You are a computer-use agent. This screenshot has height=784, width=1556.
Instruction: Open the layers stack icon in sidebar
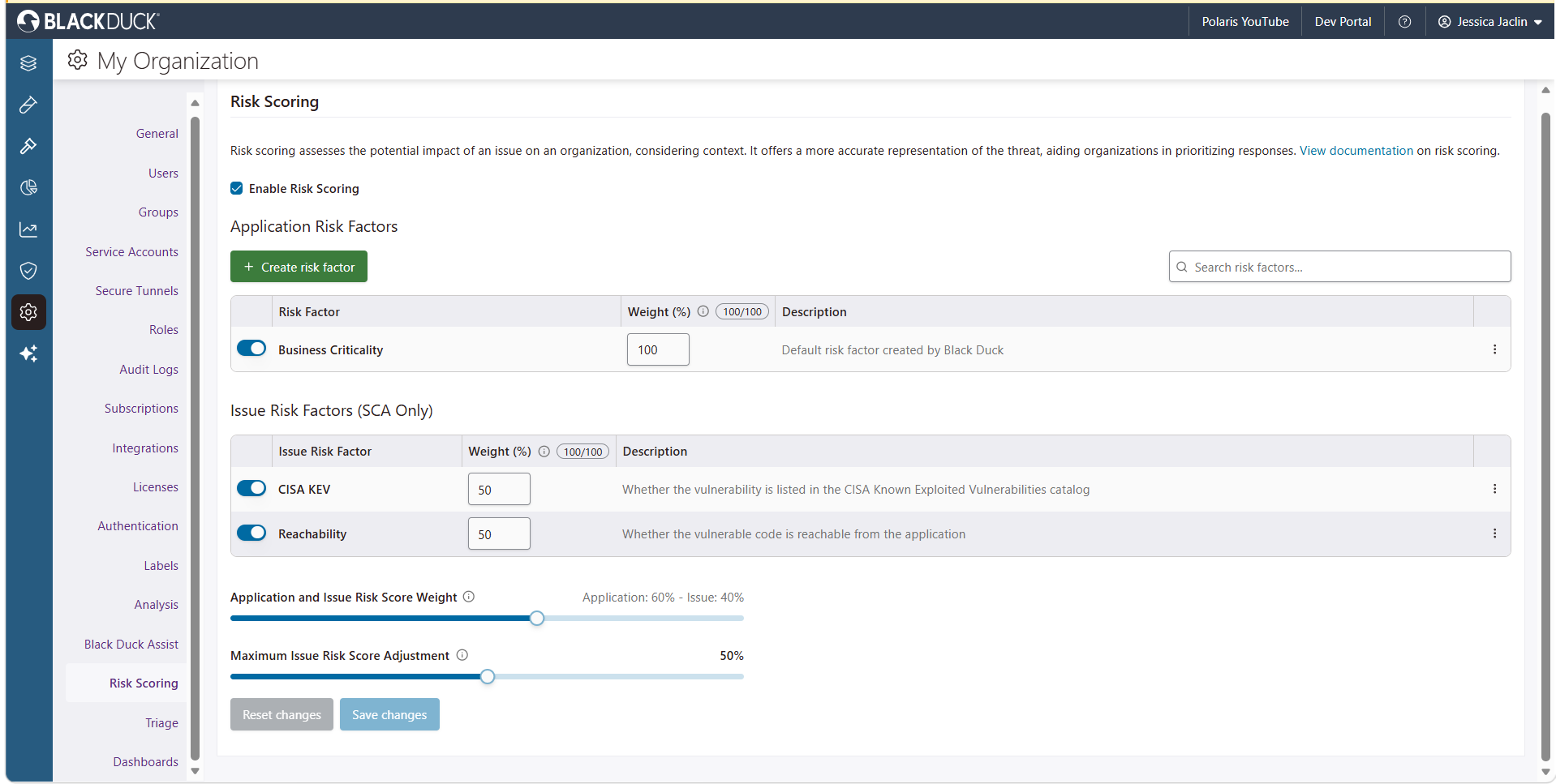click(28, 63)
